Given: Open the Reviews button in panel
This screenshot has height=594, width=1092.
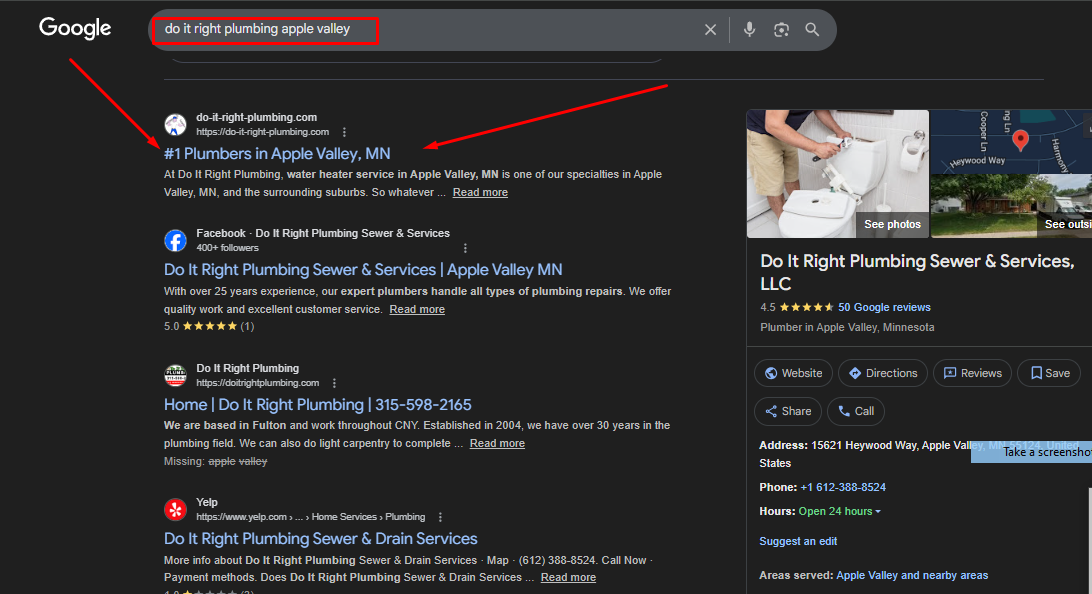Looking at the screenshot, I should [972, 373].
